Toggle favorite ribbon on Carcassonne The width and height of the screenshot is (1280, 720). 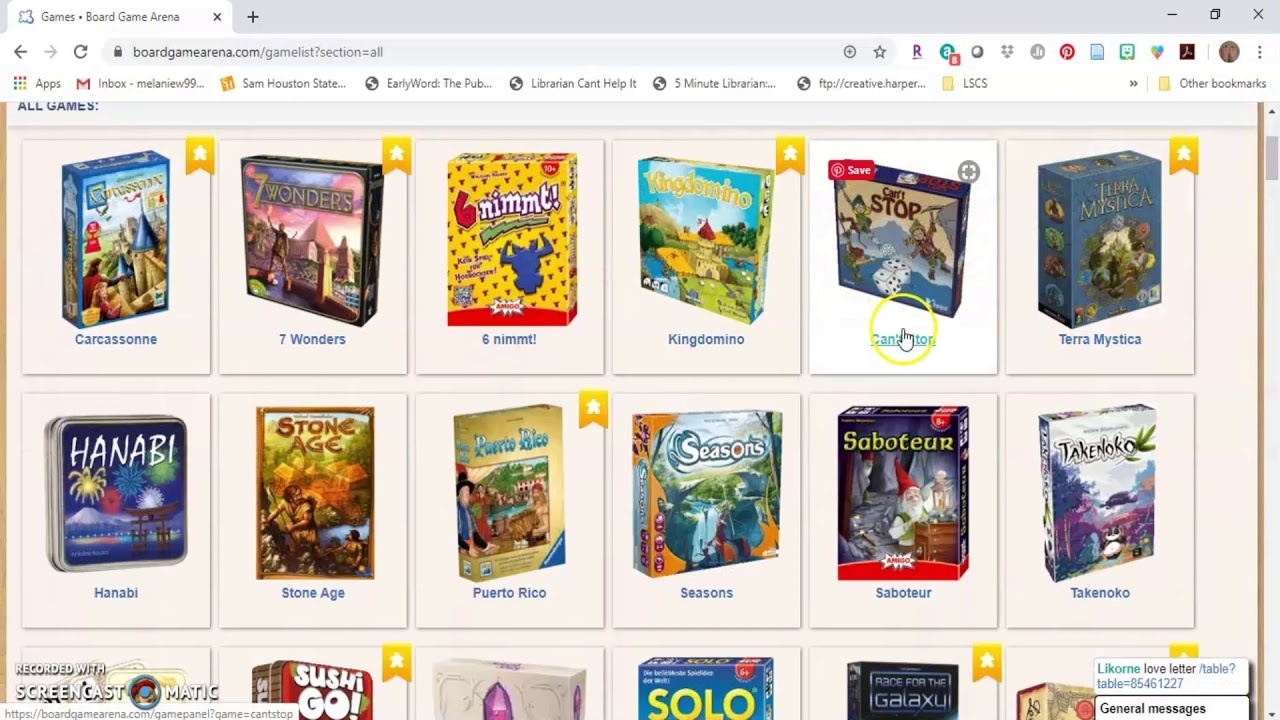point(200,155)
